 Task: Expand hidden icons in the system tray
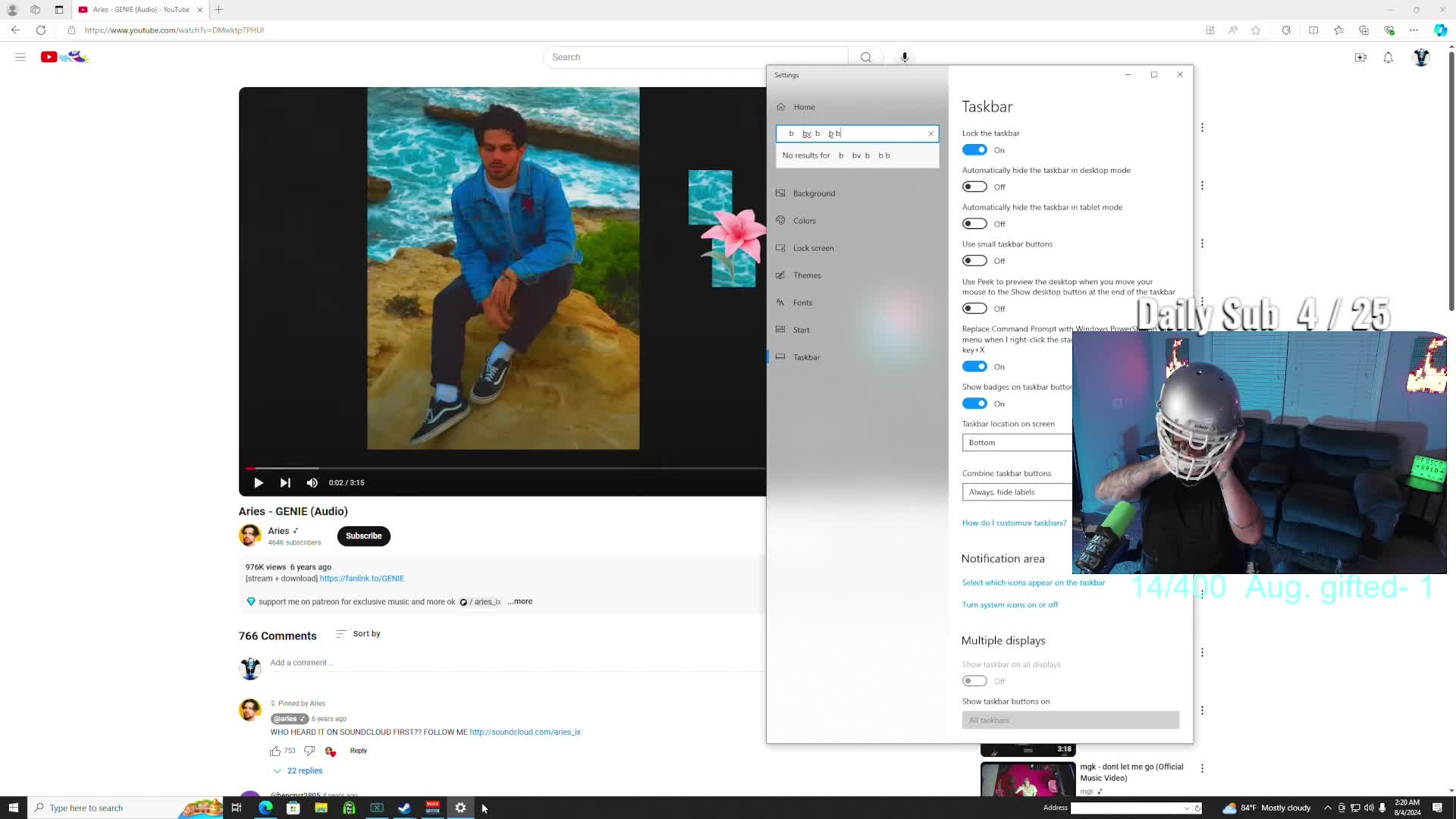(1329, 808)
